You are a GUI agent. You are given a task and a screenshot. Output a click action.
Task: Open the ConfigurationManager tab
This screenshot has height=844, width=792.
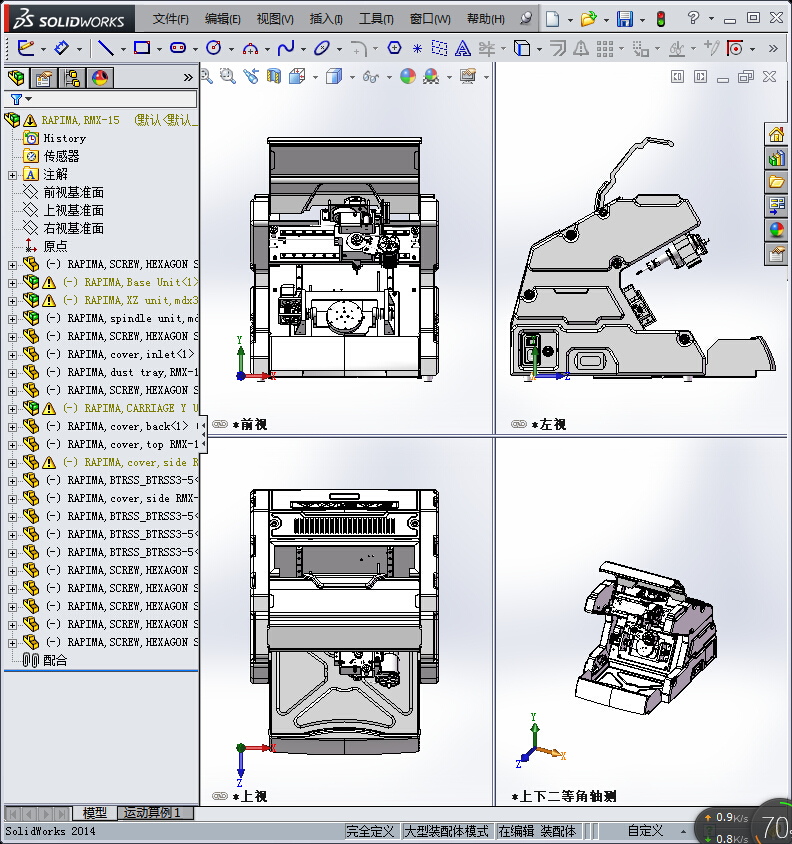tap(72, 79)
